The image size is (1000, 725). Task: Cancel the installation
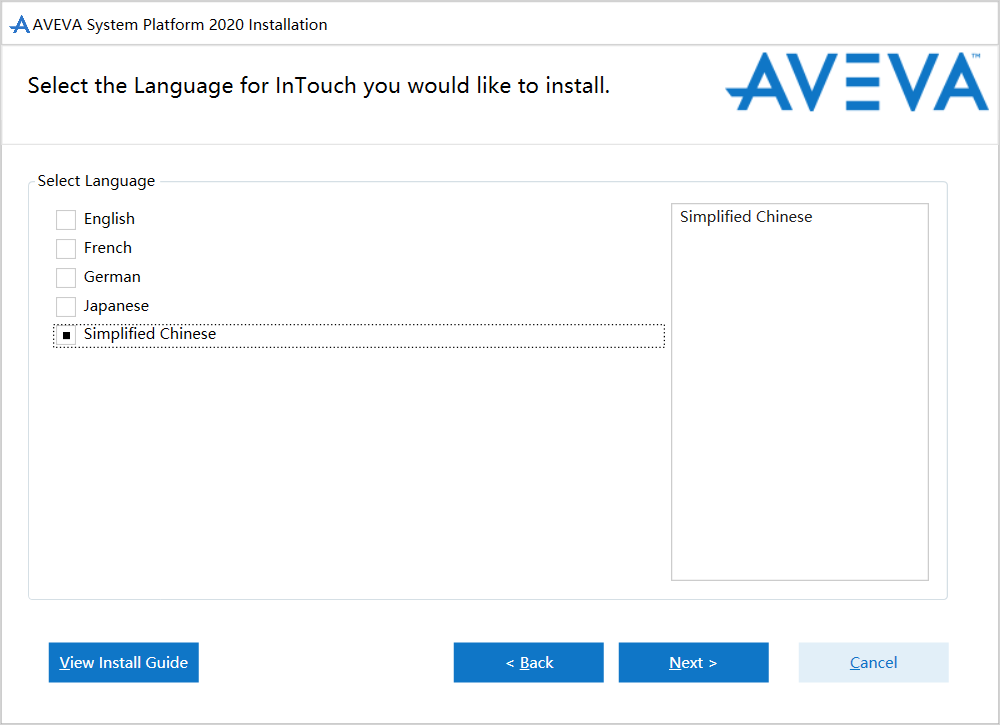[x=873, y=663]
